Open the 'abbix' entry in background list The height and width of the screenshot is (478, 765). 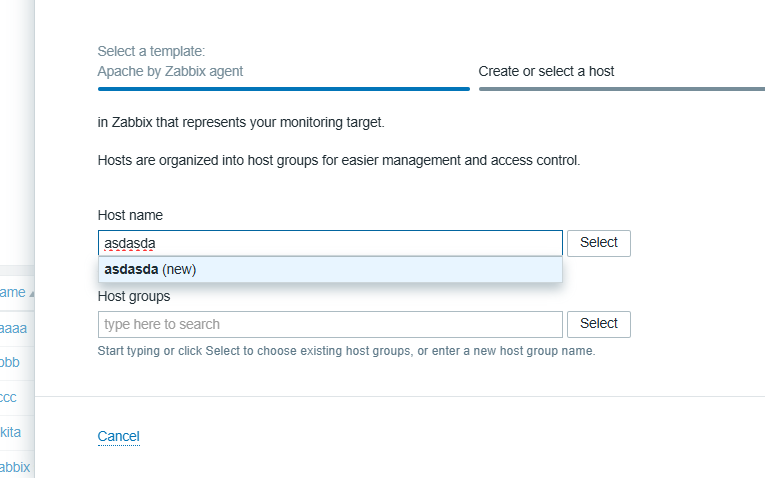[15, 467]
